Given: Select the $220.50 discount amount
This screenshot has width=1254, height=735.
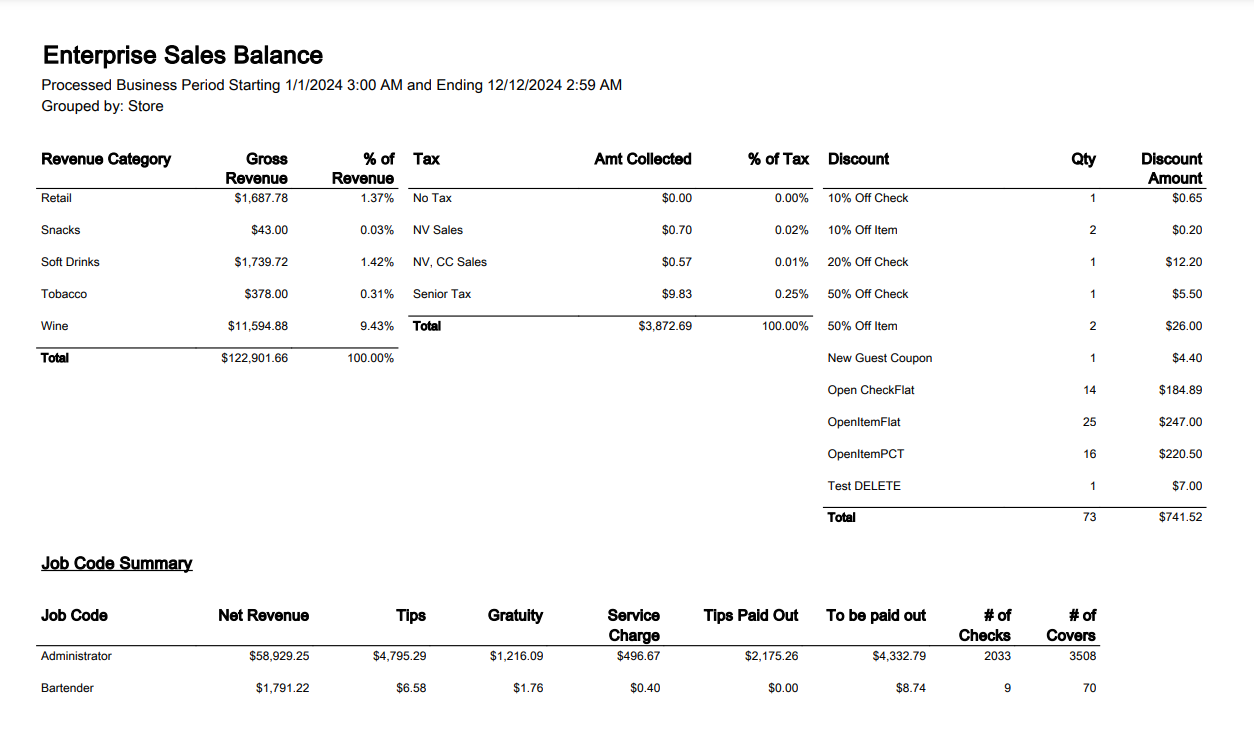Looking at the screenshot, I should pyautogui.click(x=1181, y=454).
